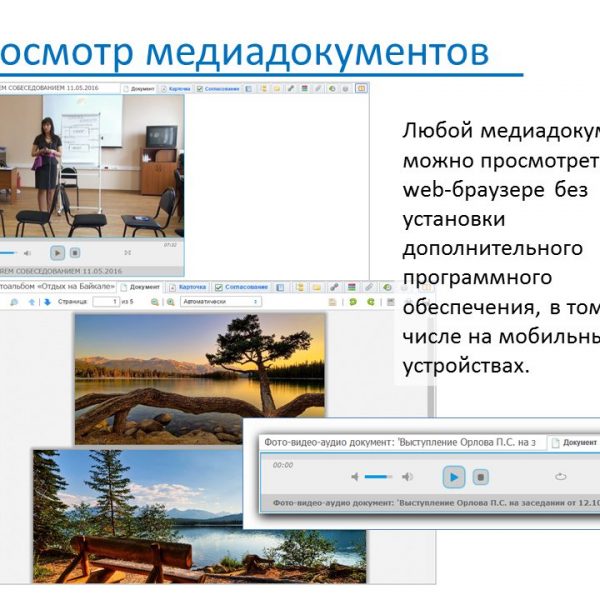Click the fullscreen icon in top video player

click(128, 253)
